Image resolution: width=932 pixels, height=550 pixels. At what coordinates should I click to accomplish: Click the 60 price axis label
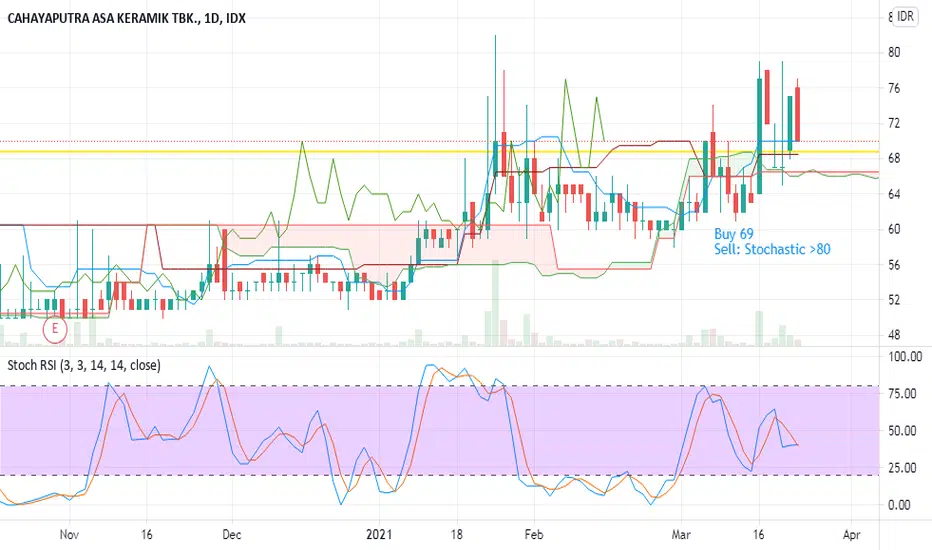[894, 229]
